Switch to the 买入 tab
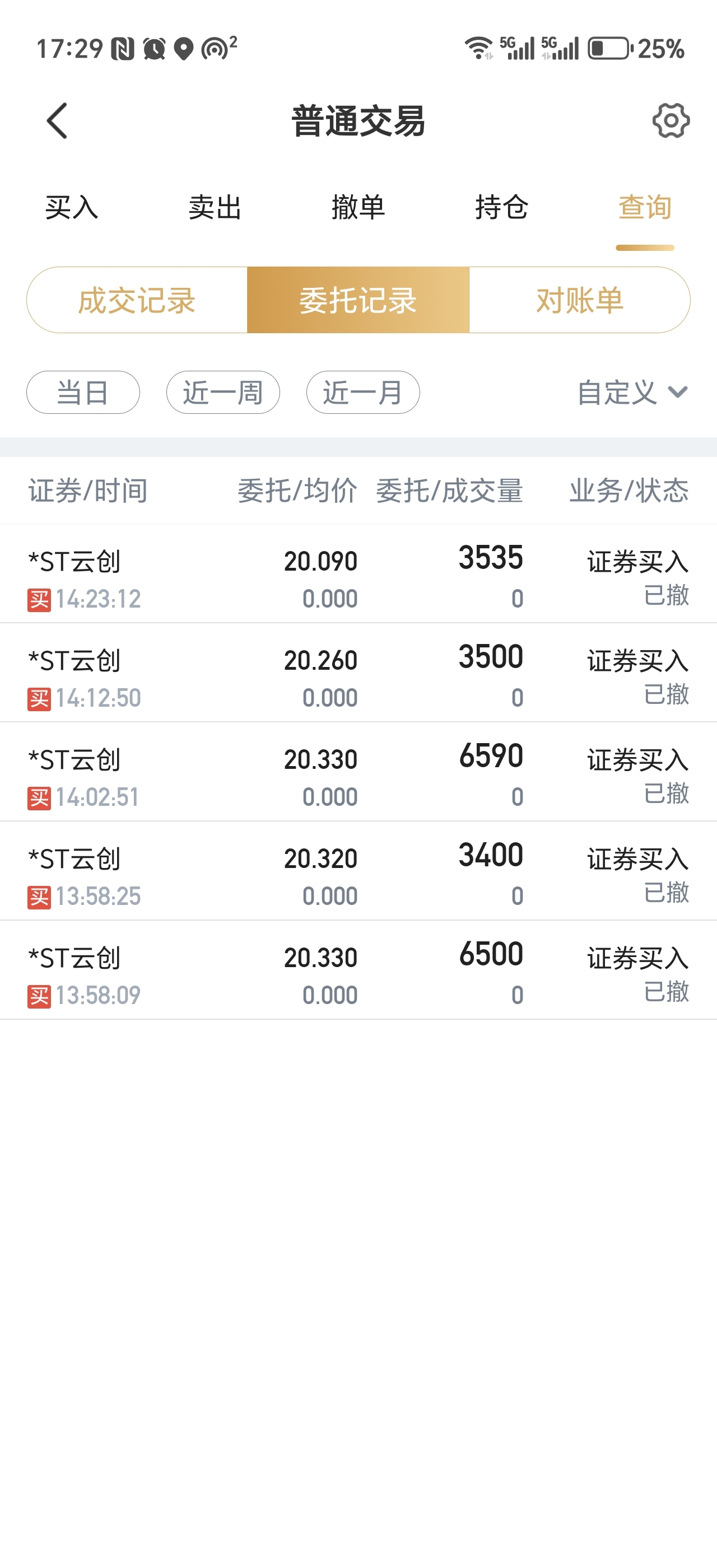The height and width of the screenshot is (1568, 717). (x=72, y=208)
